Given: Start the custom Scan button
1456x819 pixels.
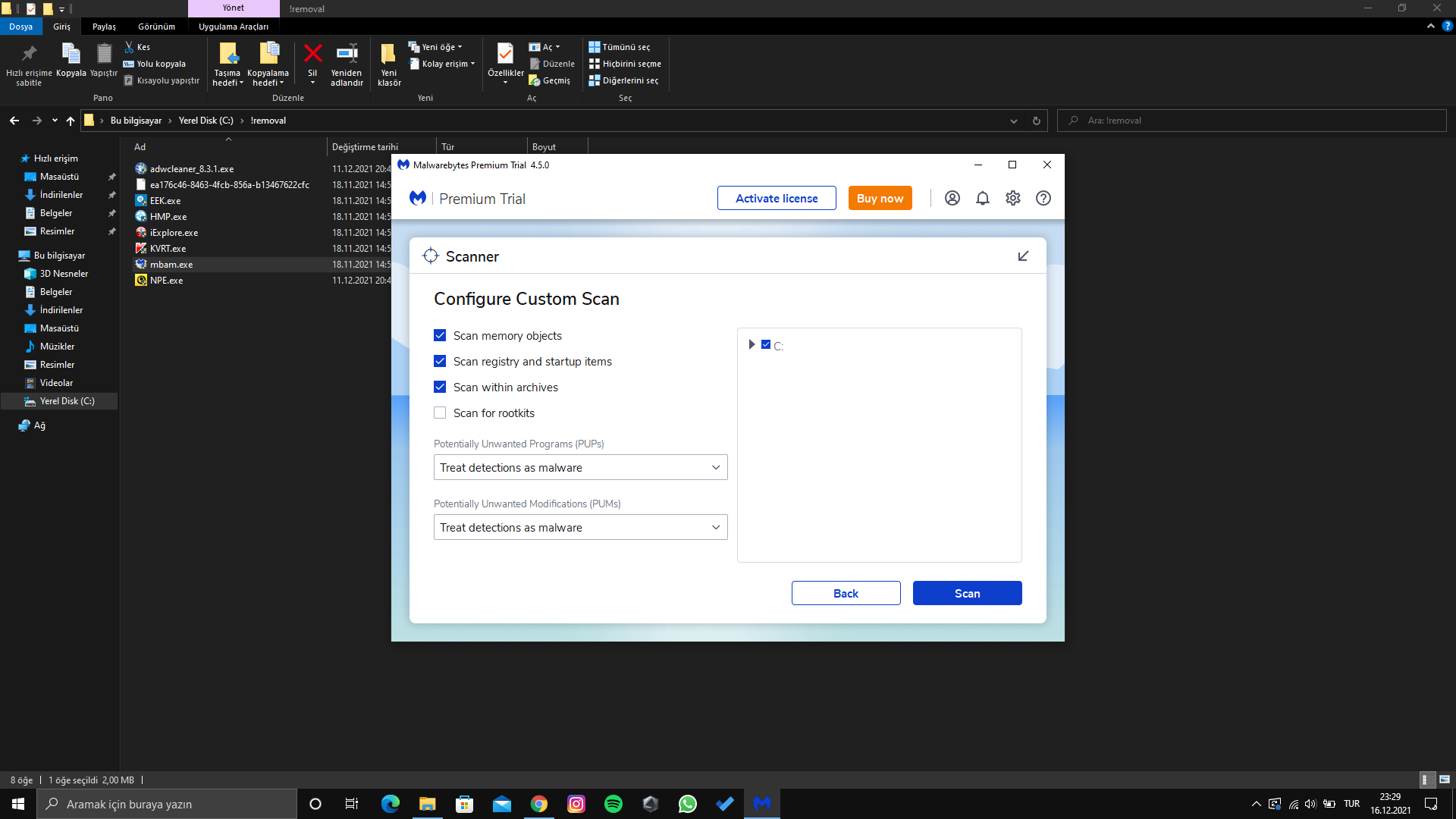Looking at the screenshot, I should 967,593.
